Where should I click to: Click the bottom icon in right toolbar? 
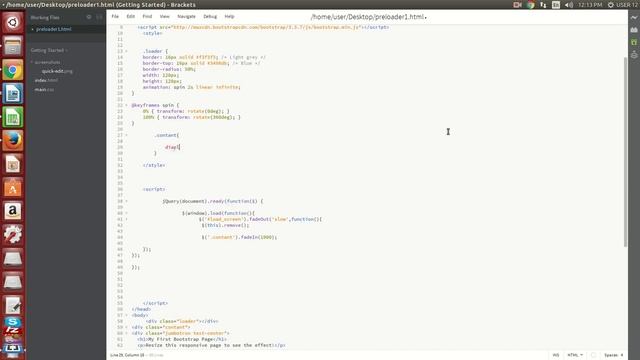pos(634,54)
